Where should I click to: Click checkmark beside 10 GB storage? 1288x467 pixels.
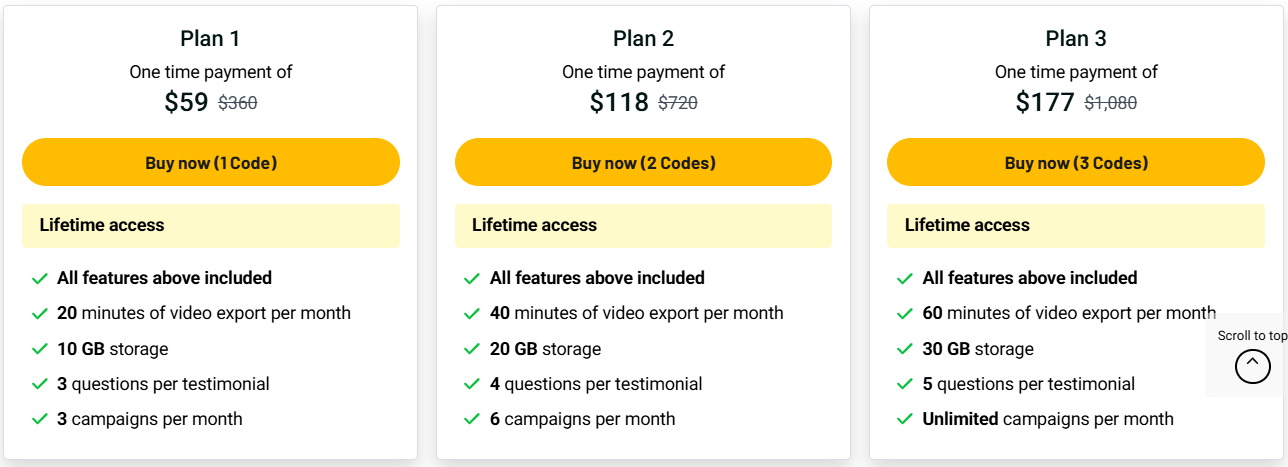pos(40,349)
